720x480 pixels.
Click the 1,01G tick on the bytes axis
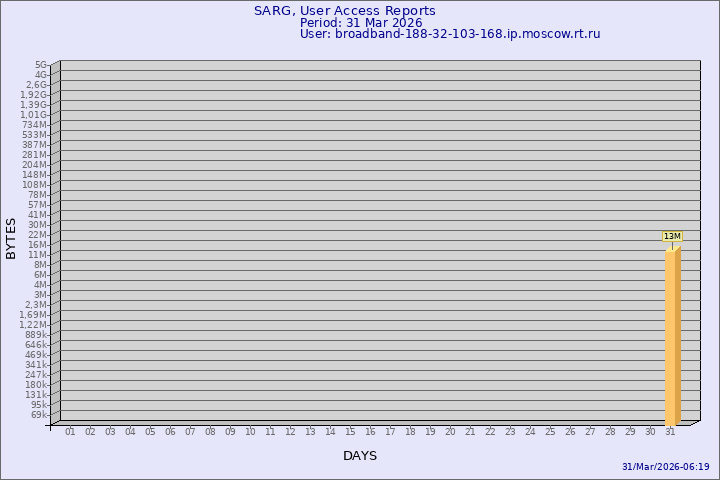(x=33, y=115)
